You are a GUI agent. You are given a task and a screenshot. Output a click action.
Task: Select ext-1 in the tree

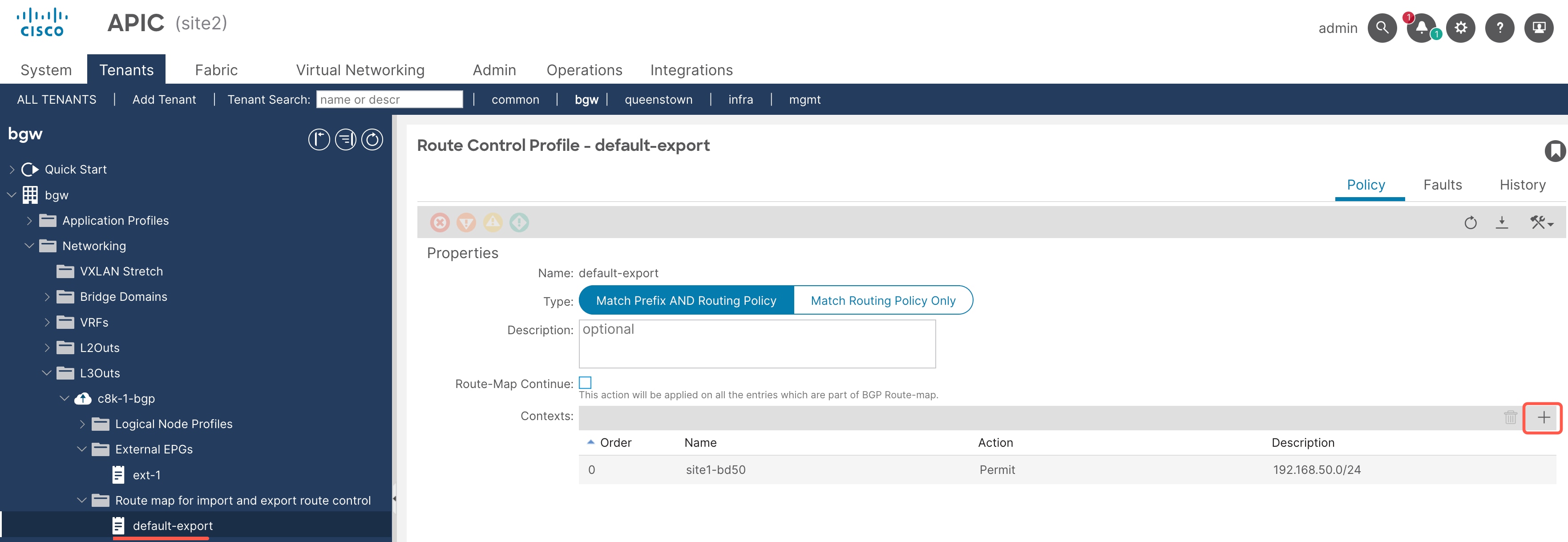(x=147, y=475)
